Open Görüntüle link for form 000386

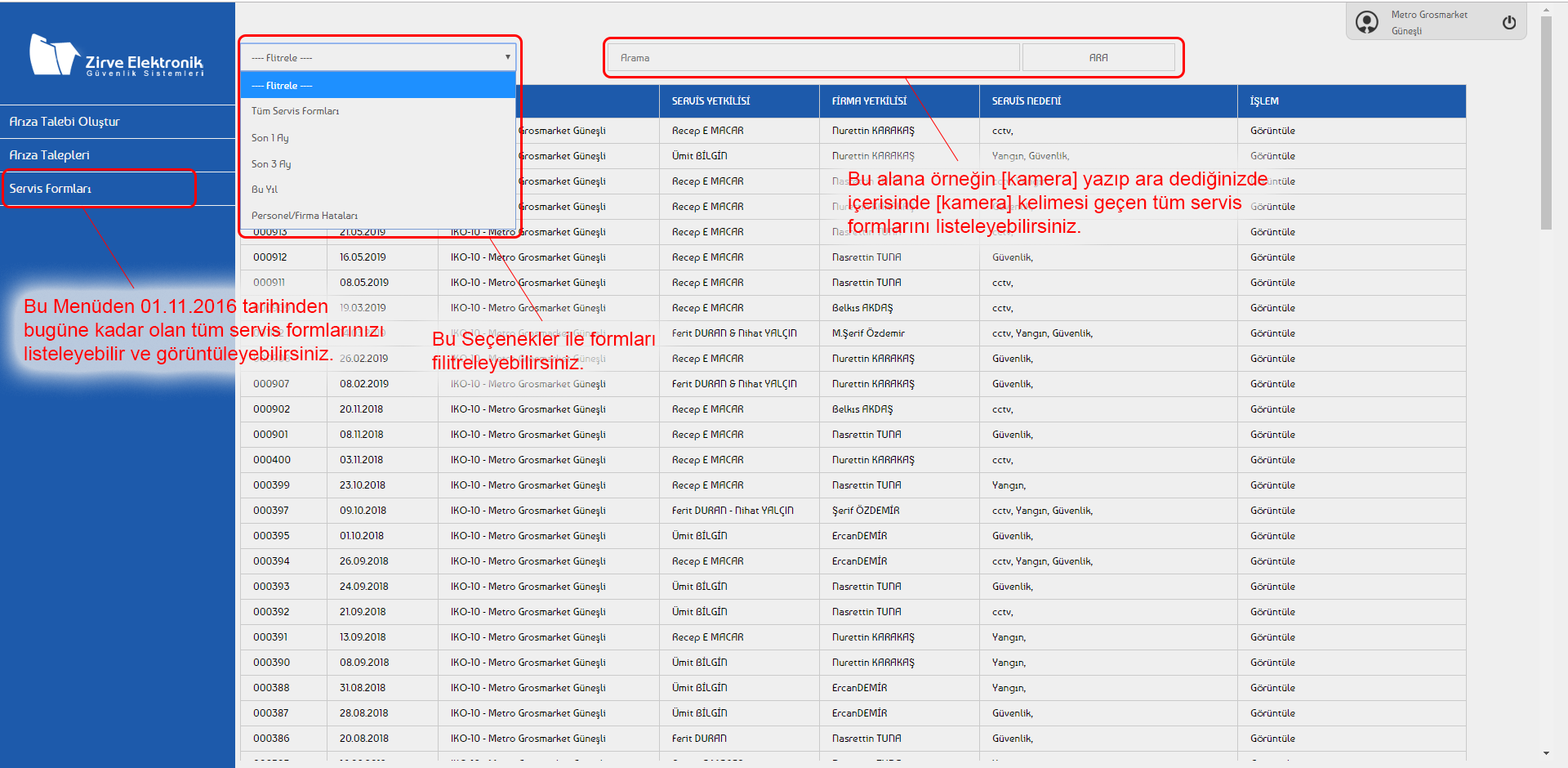[1272, 739]
